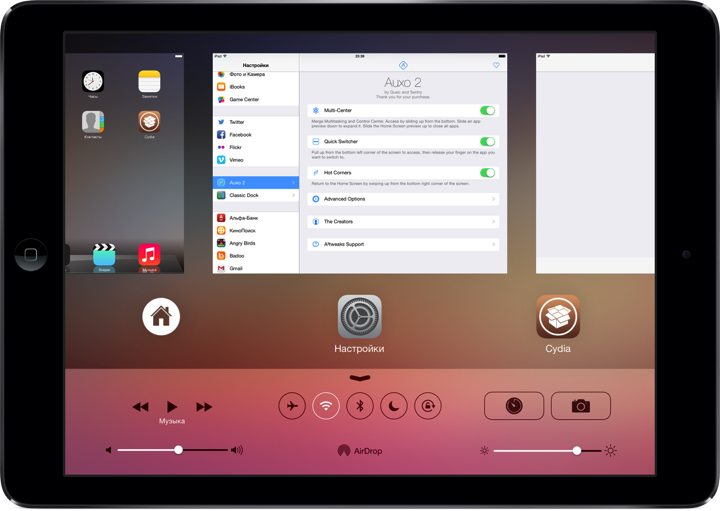Screen dimensions: 720x511
Task: Open the Cydia icon on the home screen preview
Action: [149, 122]
